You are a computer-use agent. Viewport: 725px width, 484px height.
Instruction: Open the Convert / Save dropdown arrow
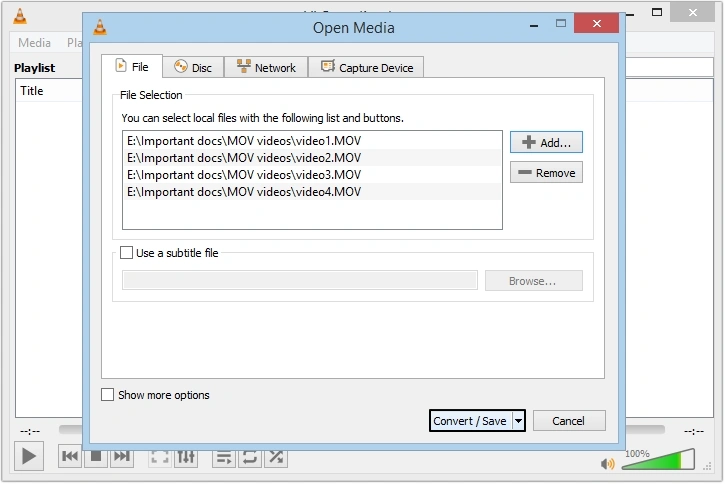tap(519, 421)
